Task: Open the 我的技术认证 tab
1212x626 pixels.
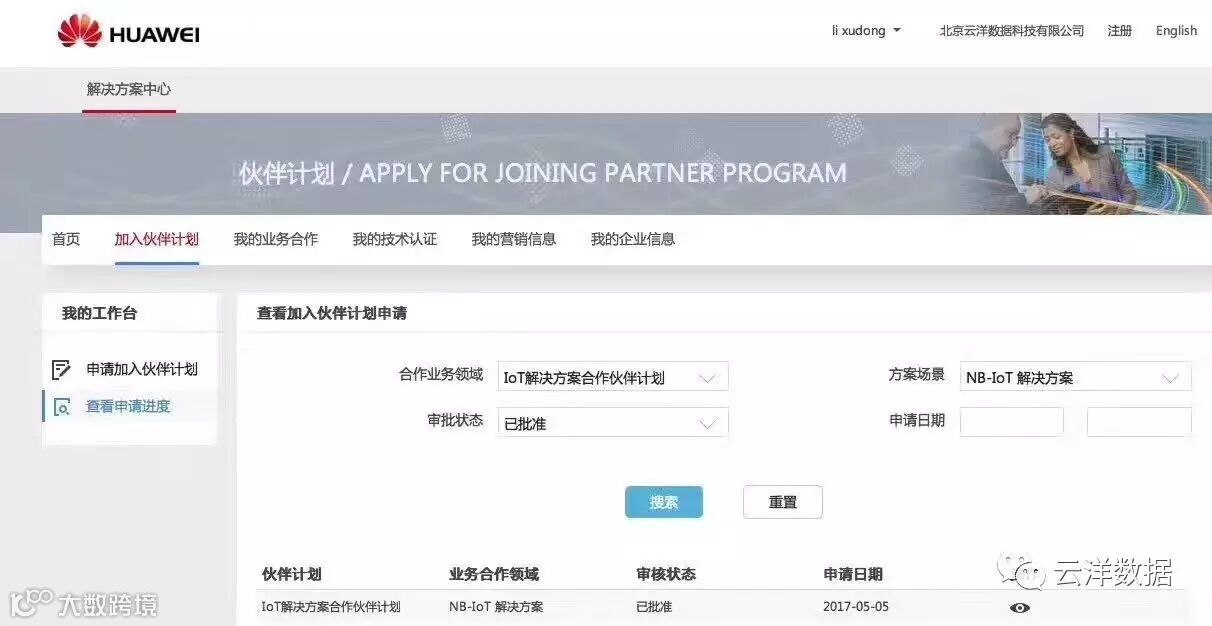Action: coord(395,239)
